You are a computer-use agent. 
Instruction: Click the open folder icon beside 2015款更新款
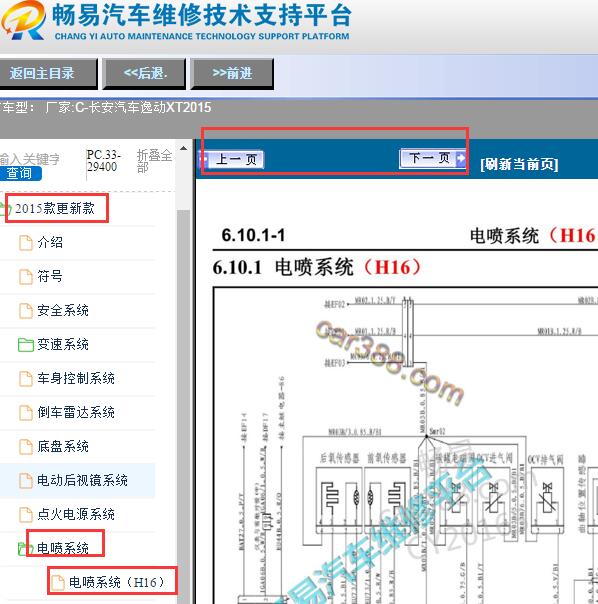pos(5,209)
